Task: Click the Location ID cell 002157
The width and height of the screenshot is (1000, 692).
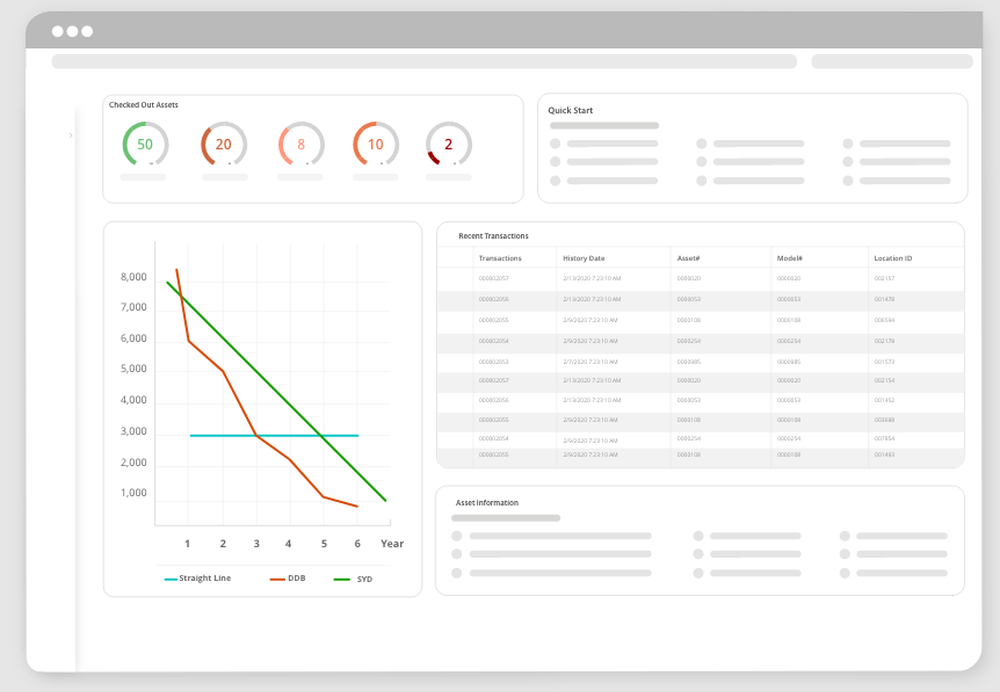Action: coord(885,278)
